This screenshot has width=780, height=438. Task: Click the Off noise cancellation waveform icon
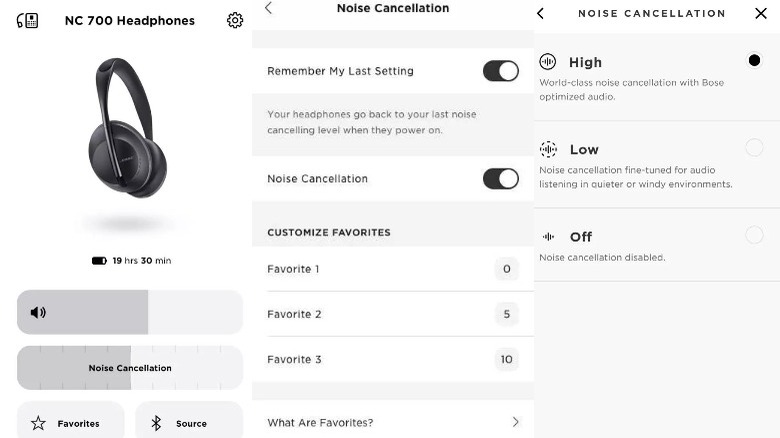(548, 237)
